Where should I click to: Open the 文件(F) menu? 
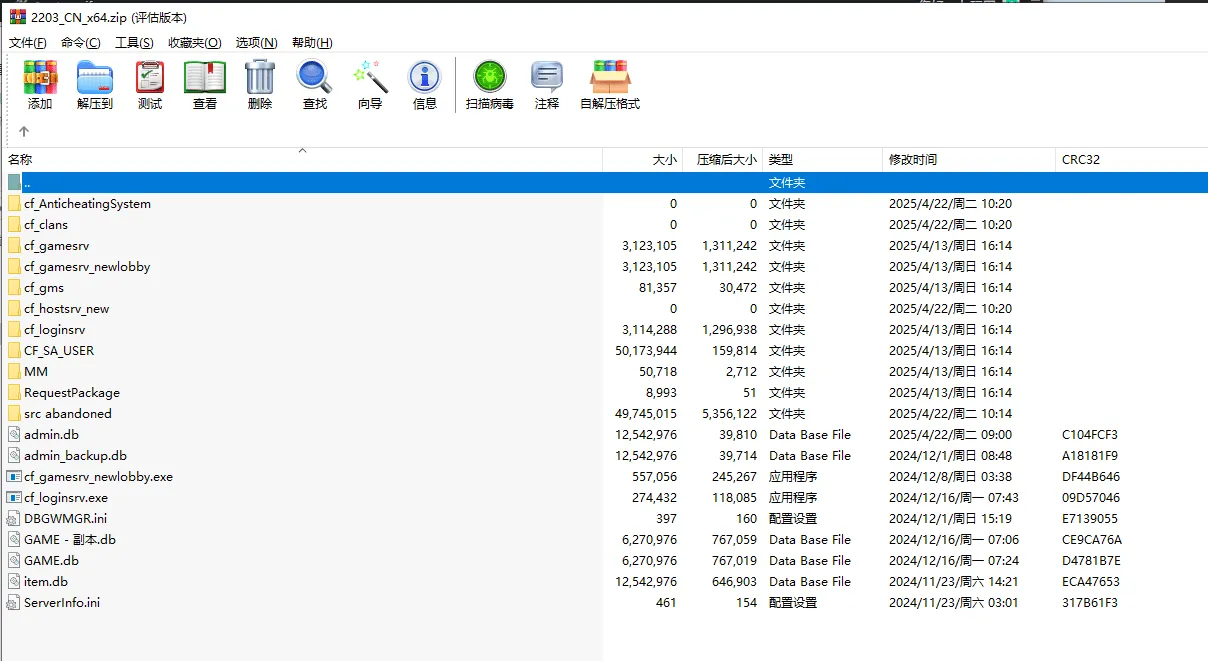click(x=28, y=42)
